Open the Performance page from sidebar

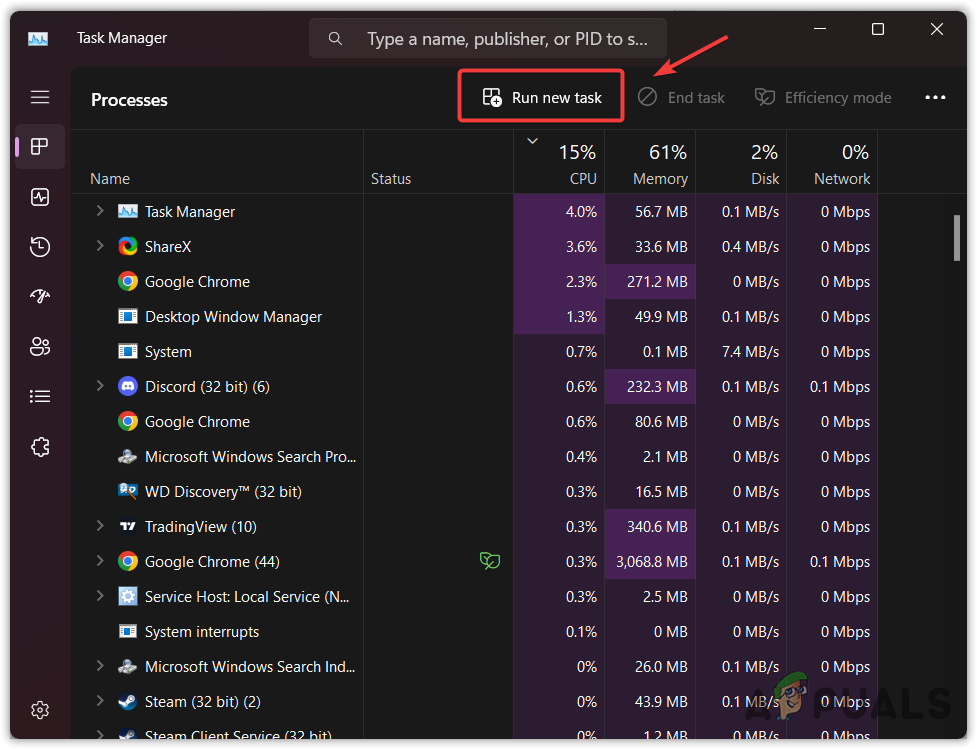[40, 197]
